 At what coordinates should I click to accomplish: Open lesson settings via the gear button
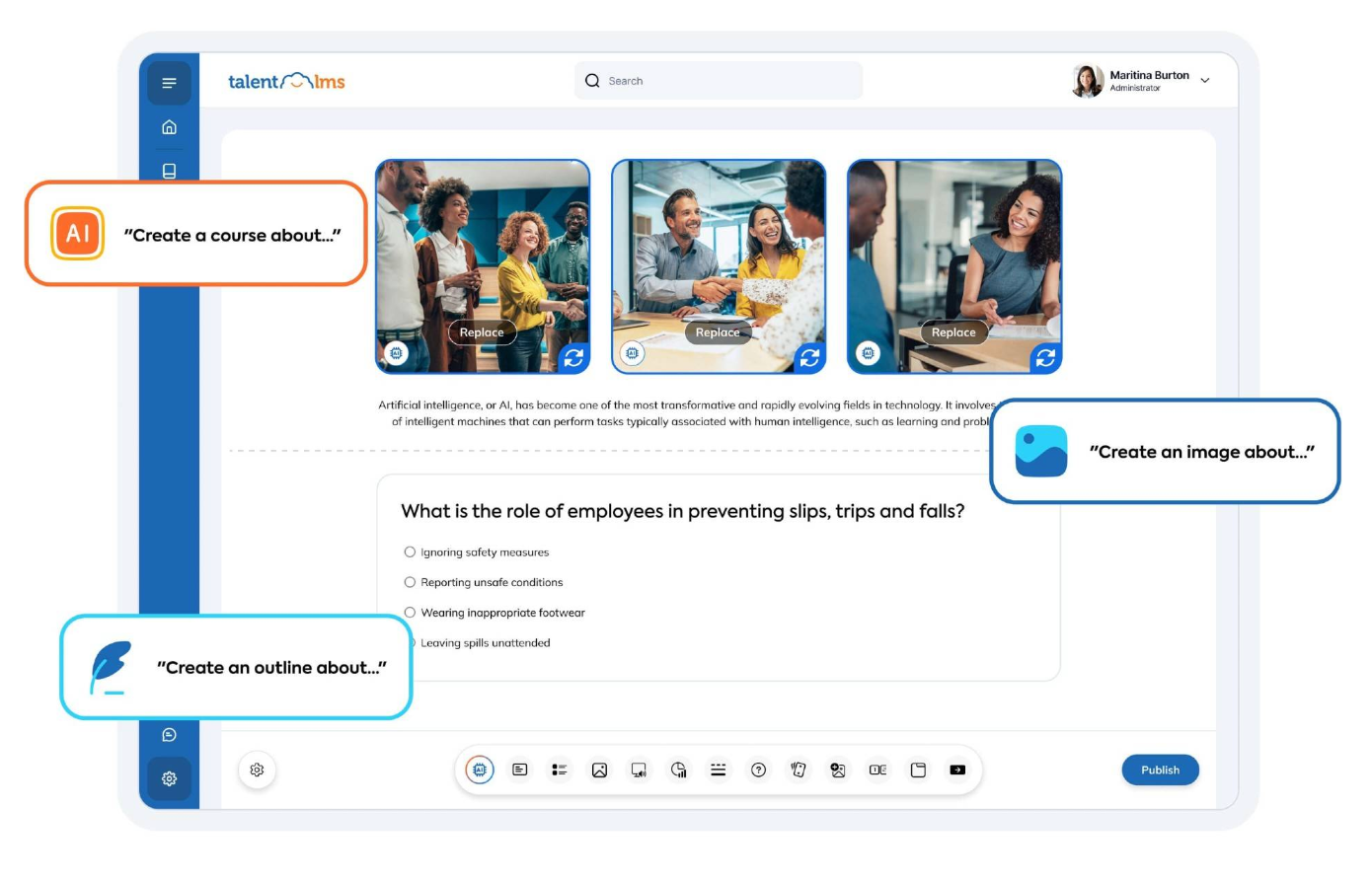tap(257, 770)
